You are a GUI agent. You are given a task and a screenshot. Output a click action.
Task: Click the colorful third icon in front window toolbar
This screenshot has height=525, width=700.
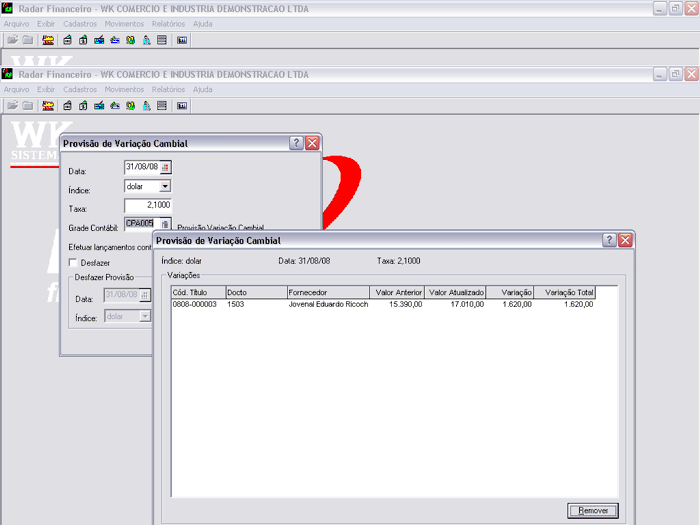tap(48, 105)
